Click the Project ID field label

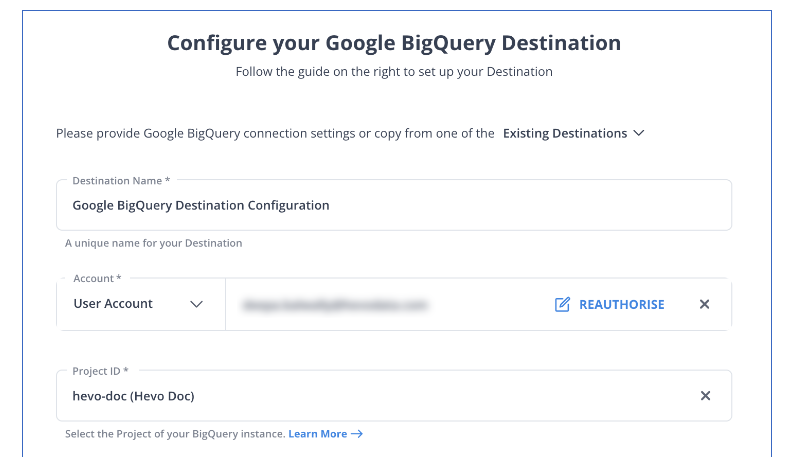[x=100, y=371]
